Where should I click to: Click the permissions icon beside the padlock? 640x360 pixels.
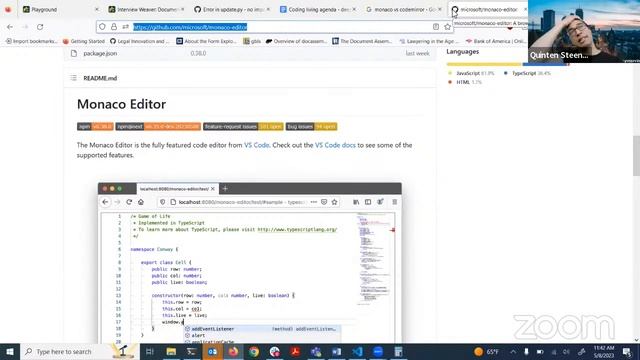(125, 27)
